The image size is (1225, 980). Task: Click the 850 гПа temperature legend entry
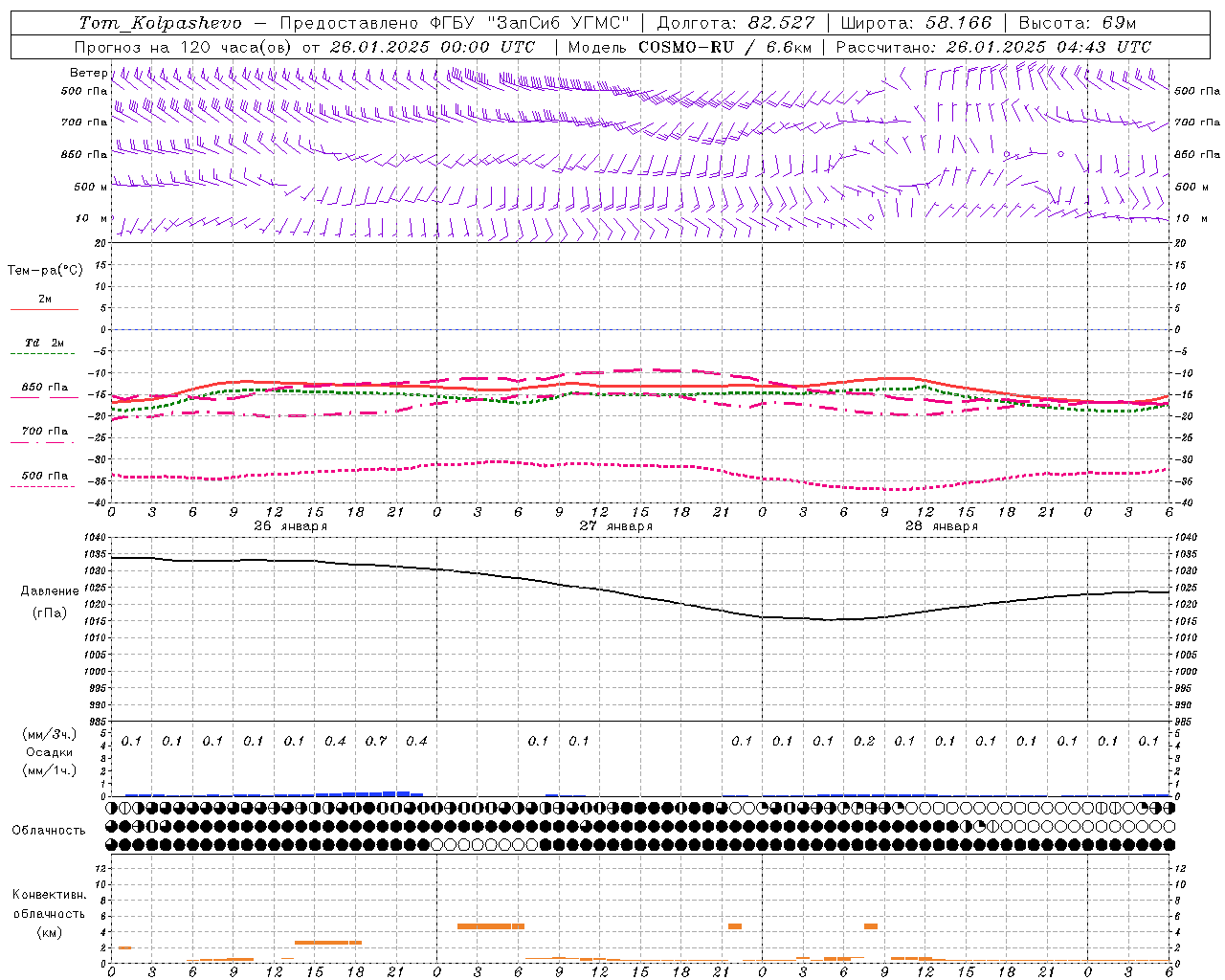click(45, 388)
